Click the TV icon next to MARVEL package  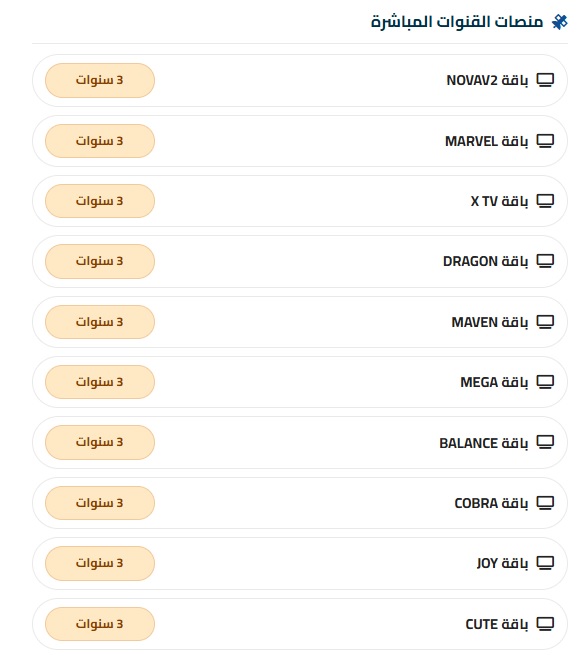click(545, 141)
